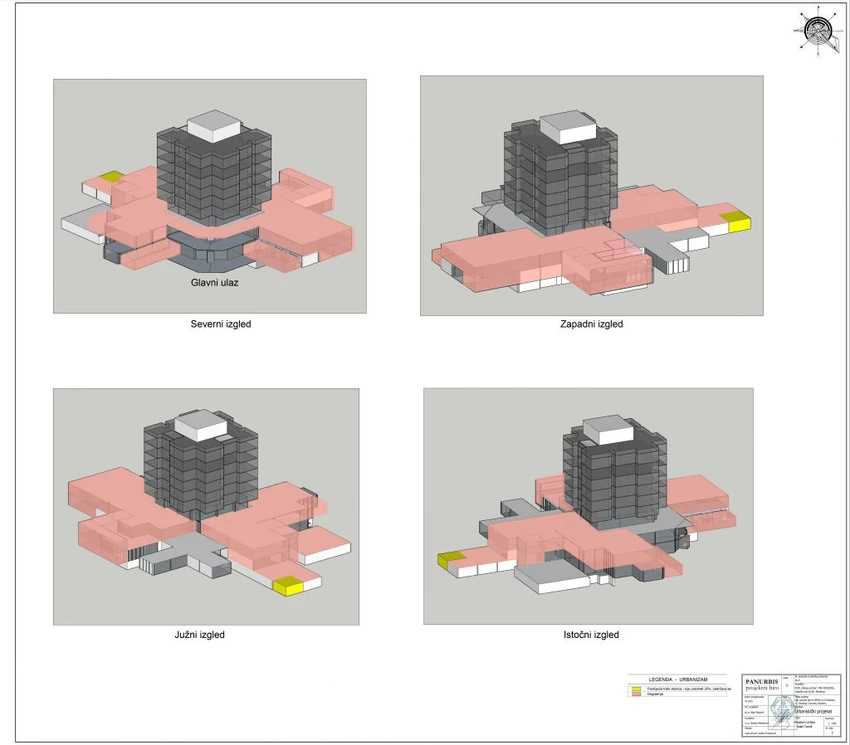The image size is (850, 745).
Task: Click the white rooftop box in Severni izgled
Action: pos(214,126)
